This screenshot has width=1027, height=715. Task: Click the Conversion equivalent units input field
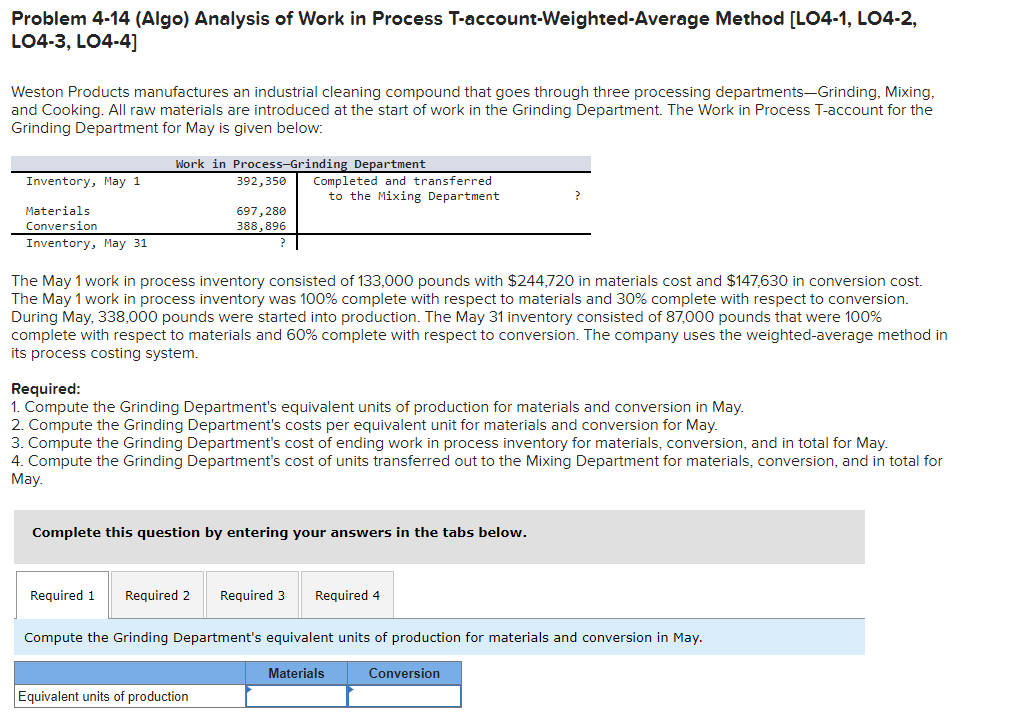(405, 695)
